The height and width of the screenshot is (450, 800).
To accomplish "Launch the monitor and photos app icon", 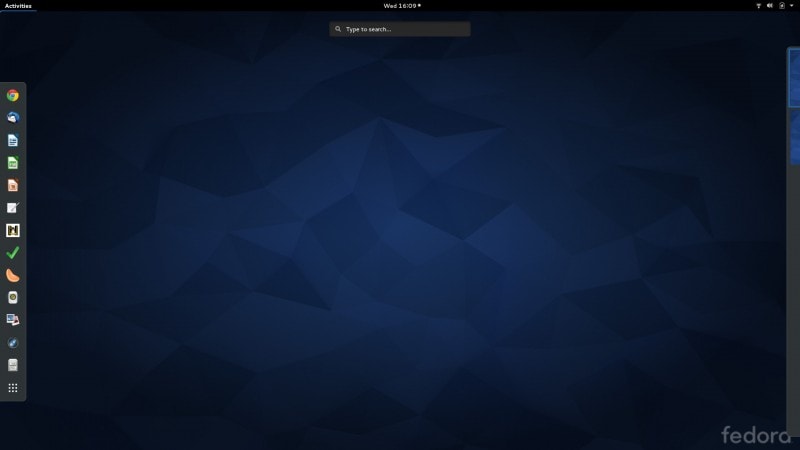I will coord(13,320).
